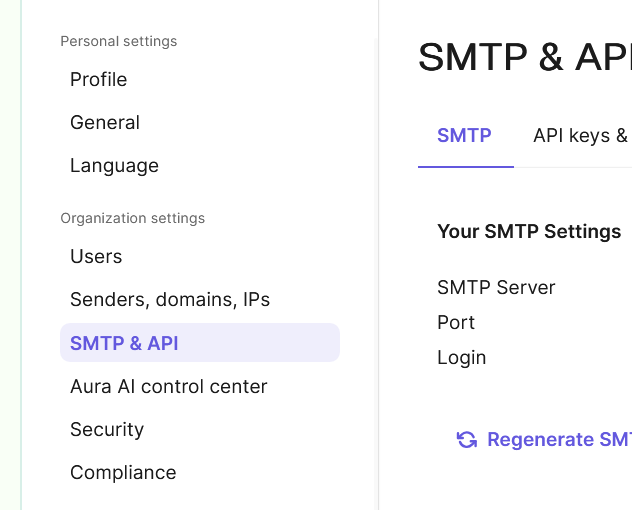Image resolution: width=632 pixels, height=510 pixels.
Task: Click the Your SMTP Settings heading
Action: pyautogui.click(x=529, y=232)
